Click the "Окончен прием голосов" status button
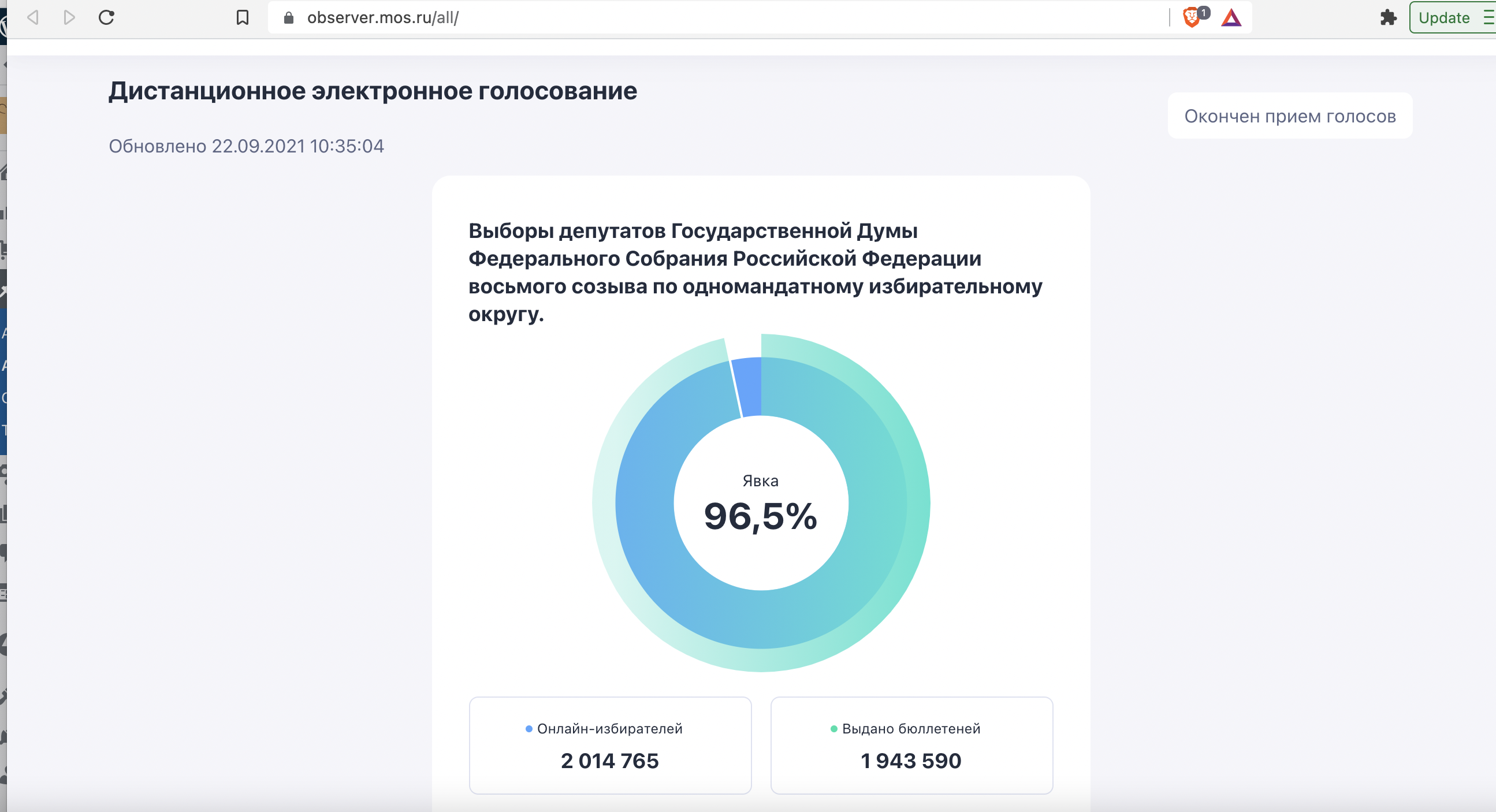 [x=1290, y=116]
